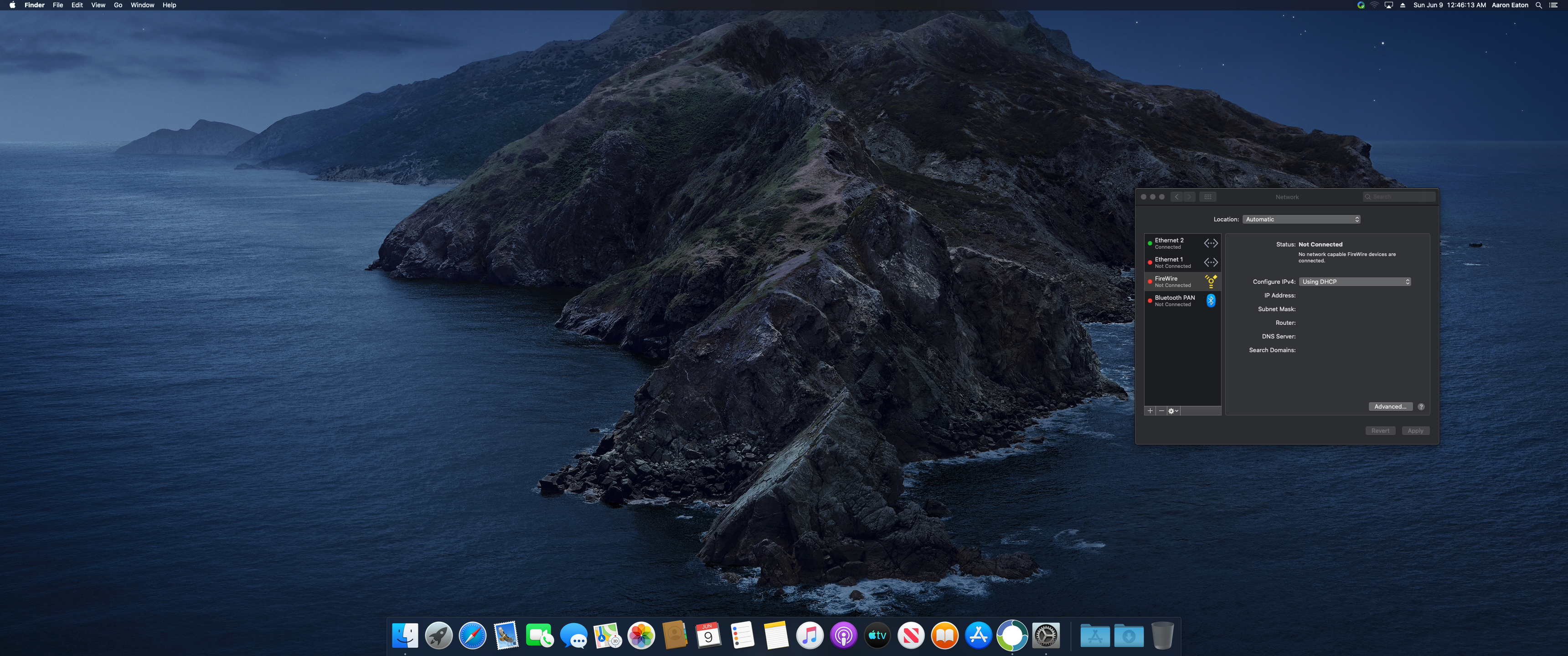Screen dimensions: 1568x656
Task: Click the Advanced... button
Action: (1390, 406)
